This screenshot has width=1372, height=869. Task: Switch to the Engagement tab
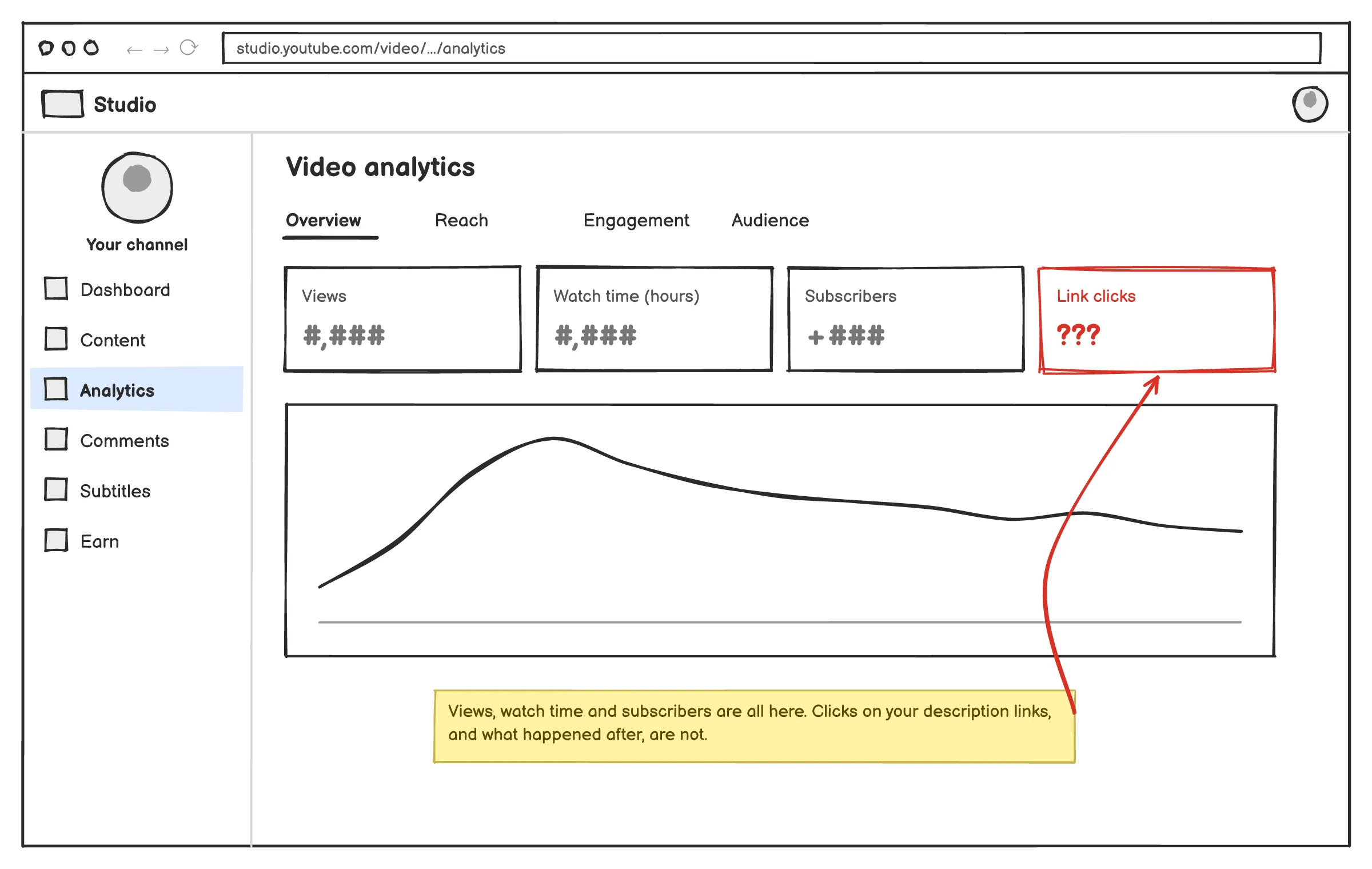tap(636, 221)
